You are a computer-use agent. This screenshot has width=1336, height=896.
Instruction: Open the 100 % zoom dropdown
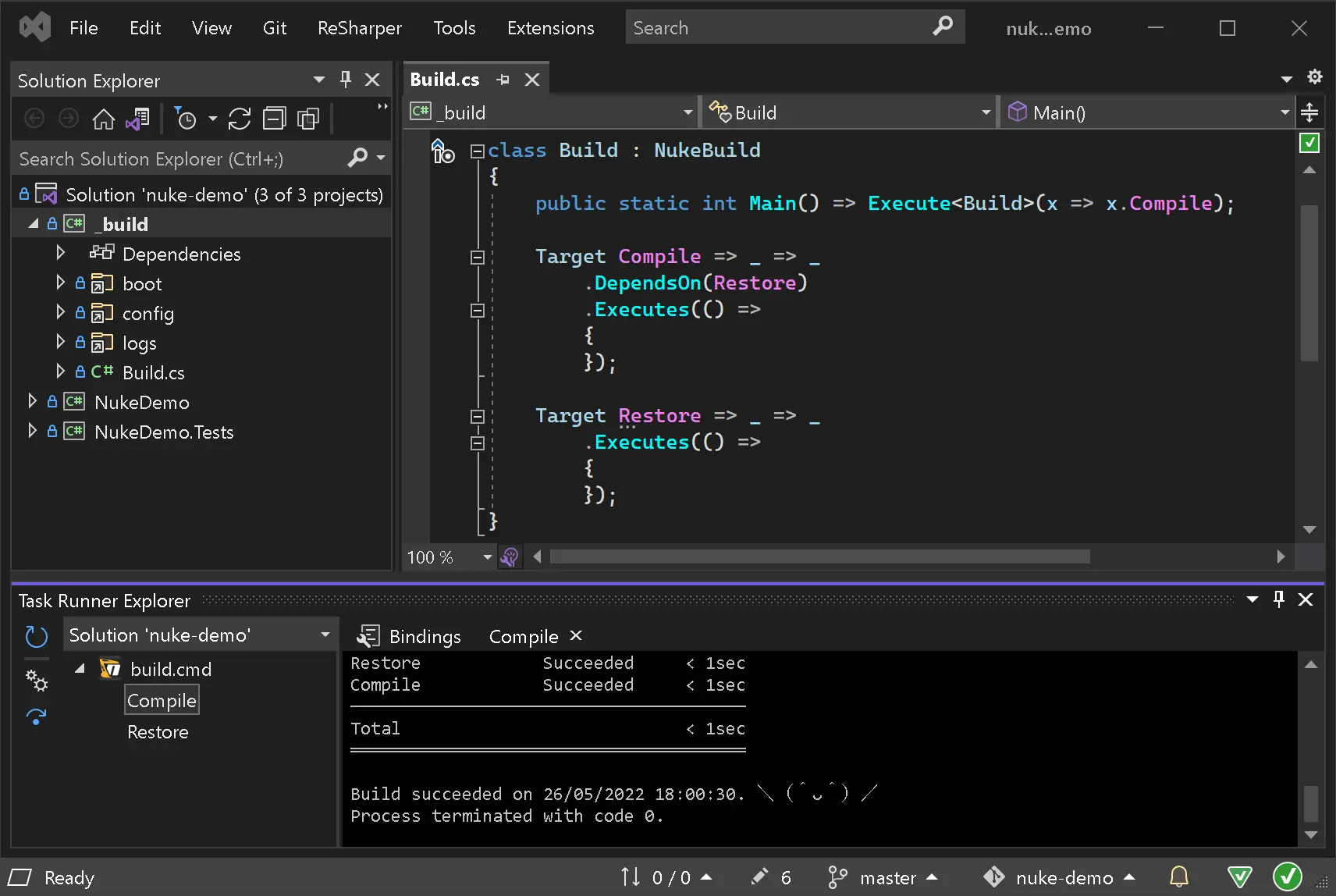click(x=488, y=556)
